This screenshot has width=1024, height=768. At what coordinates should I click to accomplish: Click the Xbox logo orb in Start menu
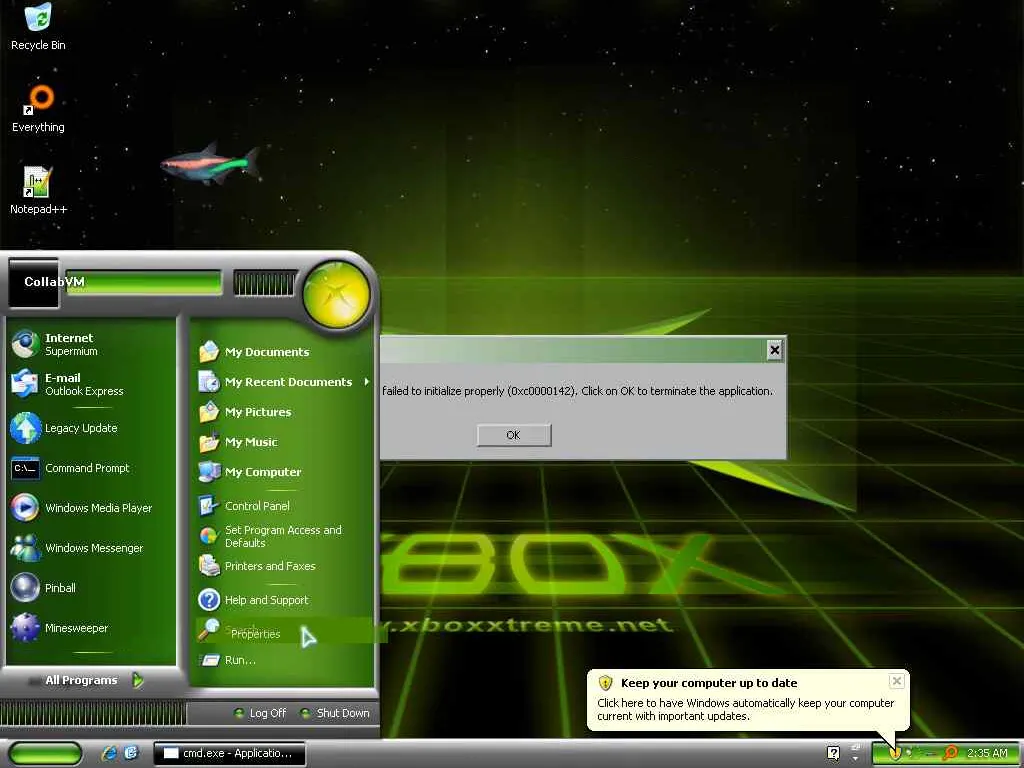tap(336, 295)
